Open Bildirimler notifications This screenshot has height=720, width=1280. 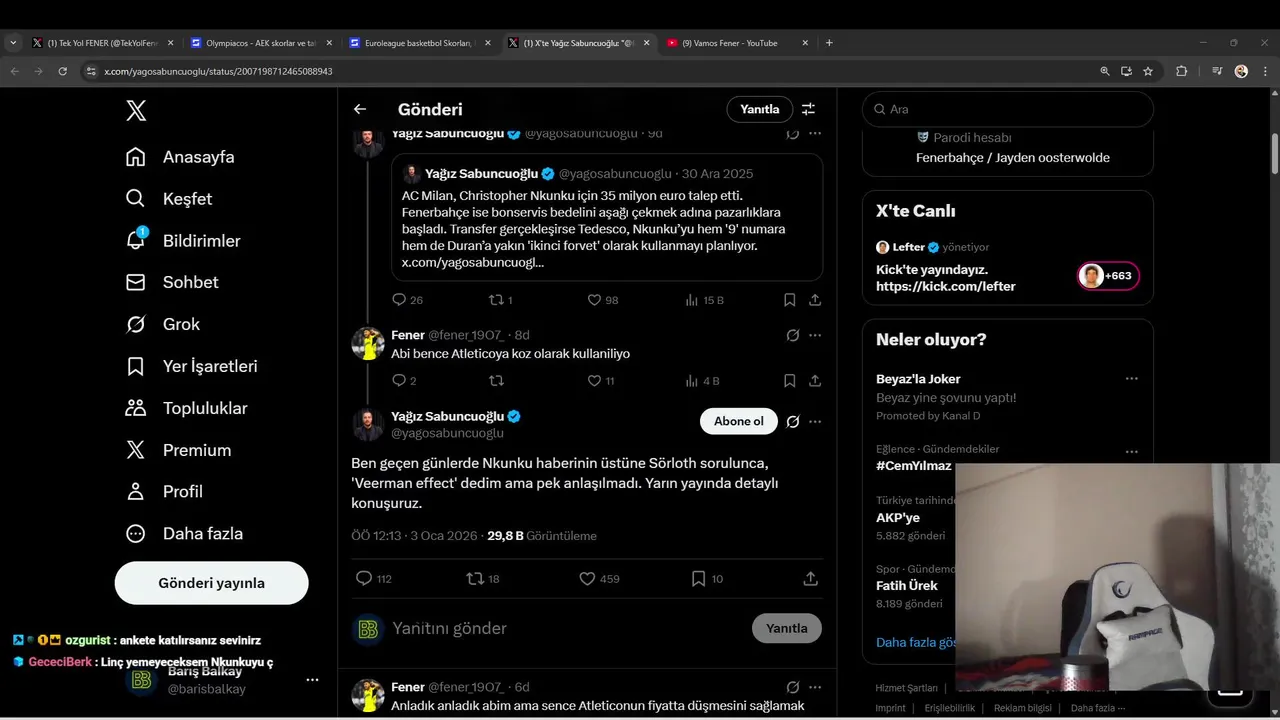pyautogui.click(x=183, y=241)
